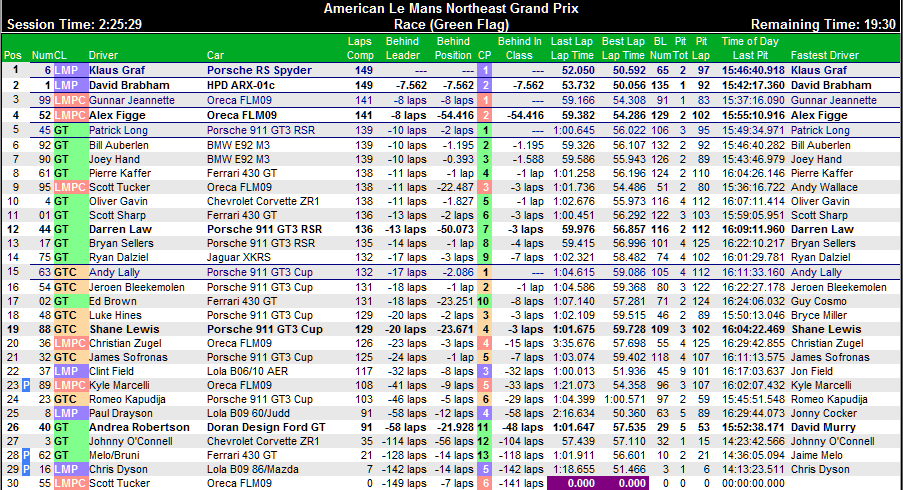903x490 pixels.
Task: Click the GT class badge for Patrick Long
Action: pos(62,130)
